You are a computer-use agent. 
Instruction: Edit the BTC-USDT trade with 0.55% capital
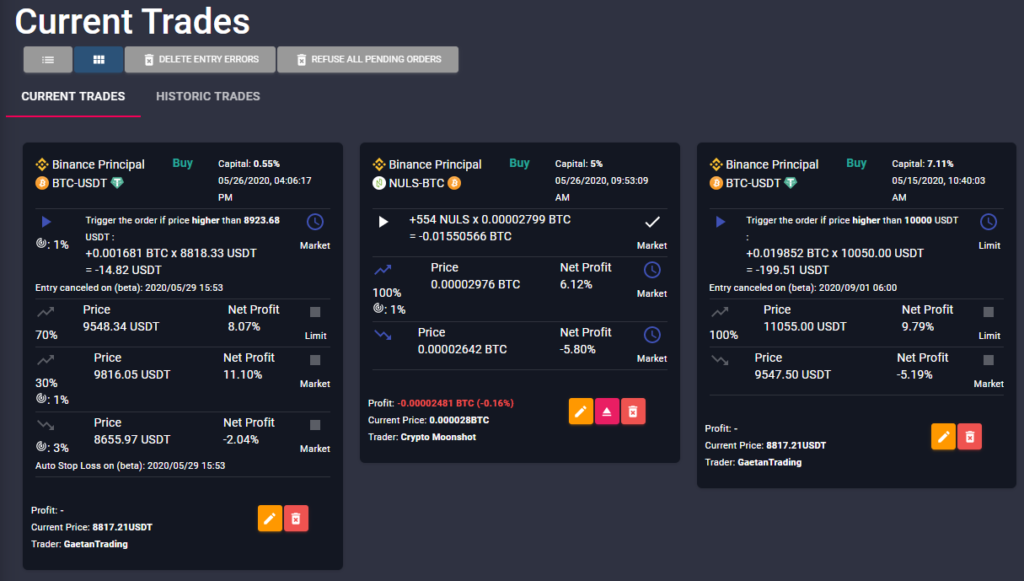269,518
